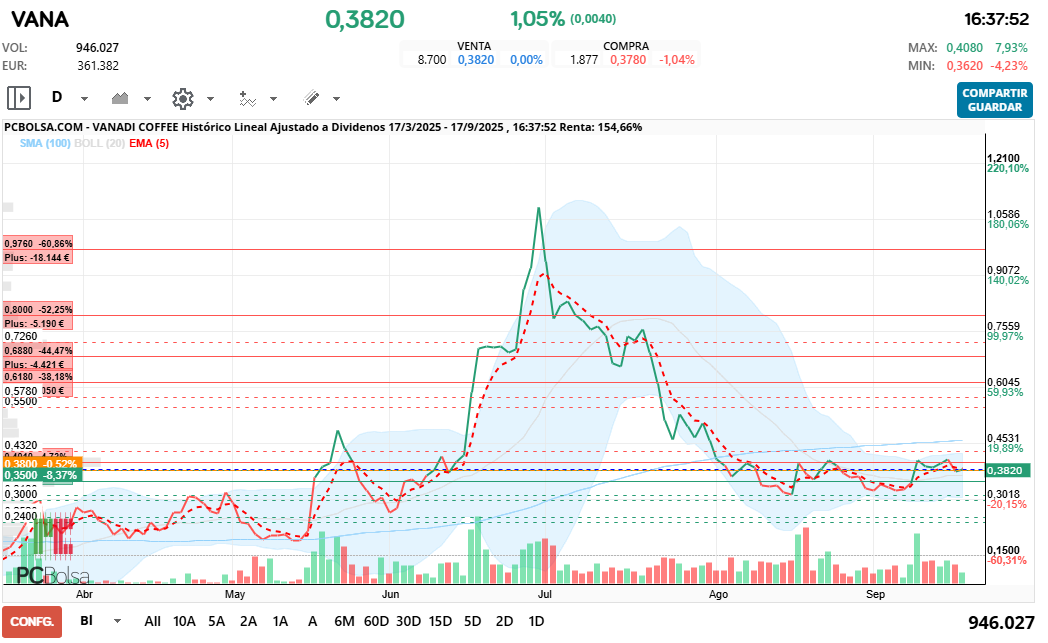This screenshot has height=643, width=1048.
Task: Select the 2A time range
Action: tap(249, 621)
